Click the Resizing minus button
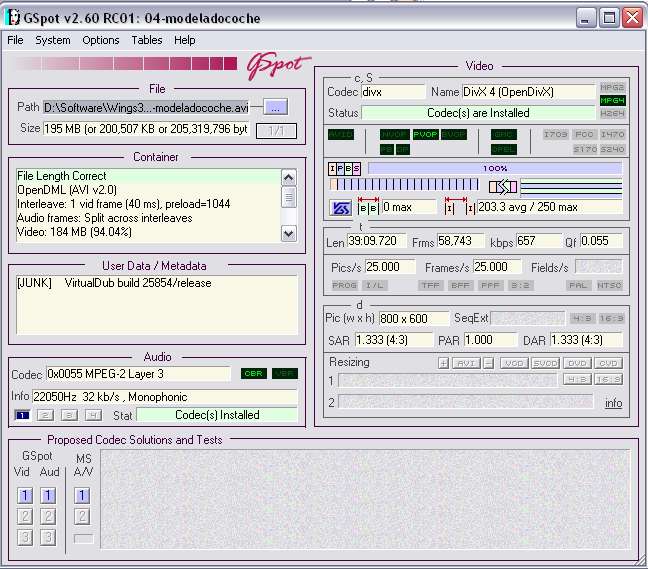 point(488,363)
